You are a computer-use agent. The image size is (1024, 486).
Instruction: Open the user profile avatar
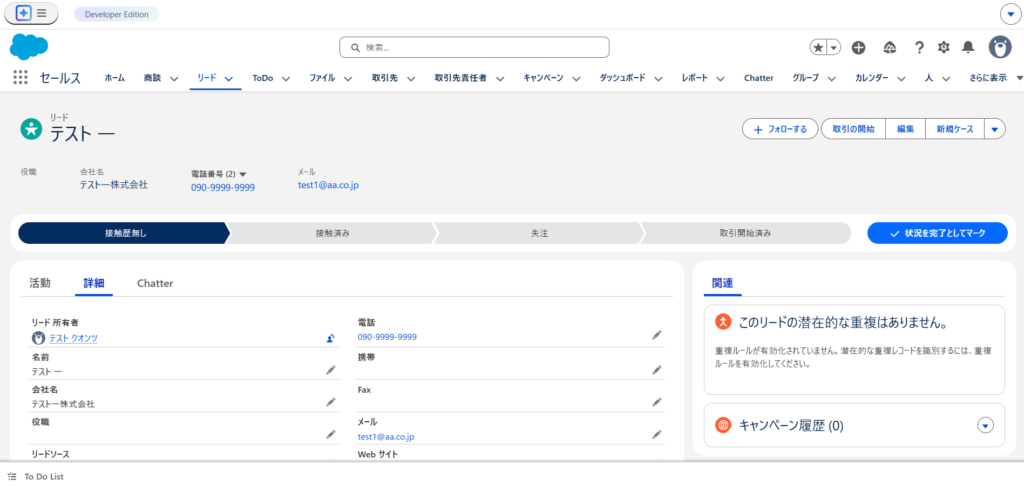999,47
